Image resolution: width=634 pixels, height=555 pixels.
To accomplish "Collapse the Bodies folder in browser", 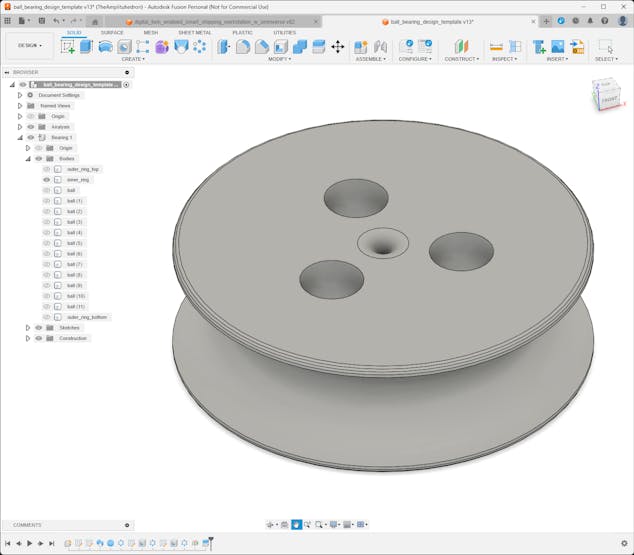I will 28,158.
